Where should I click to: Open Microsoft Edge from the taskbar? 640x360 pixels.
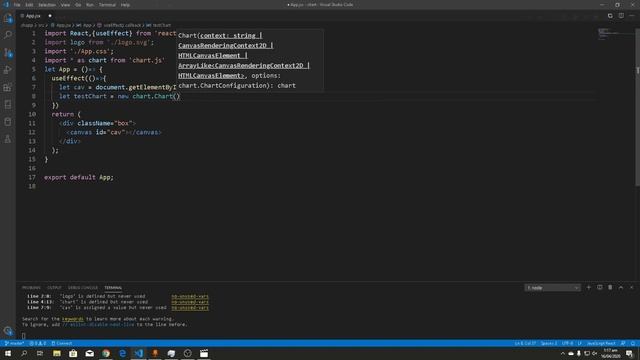click(x=122, y=353)
